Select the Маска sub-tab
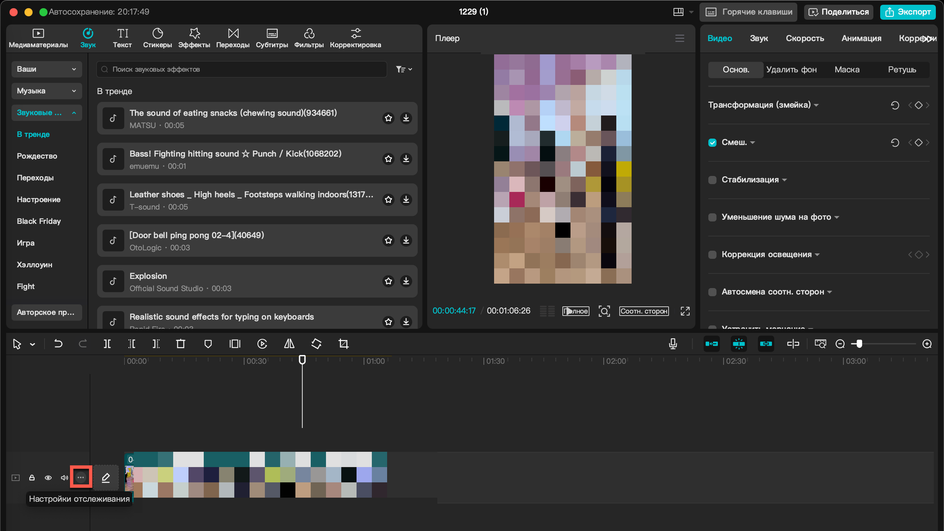Viewport: 944px width, 531px height. (x=846, y=69)
